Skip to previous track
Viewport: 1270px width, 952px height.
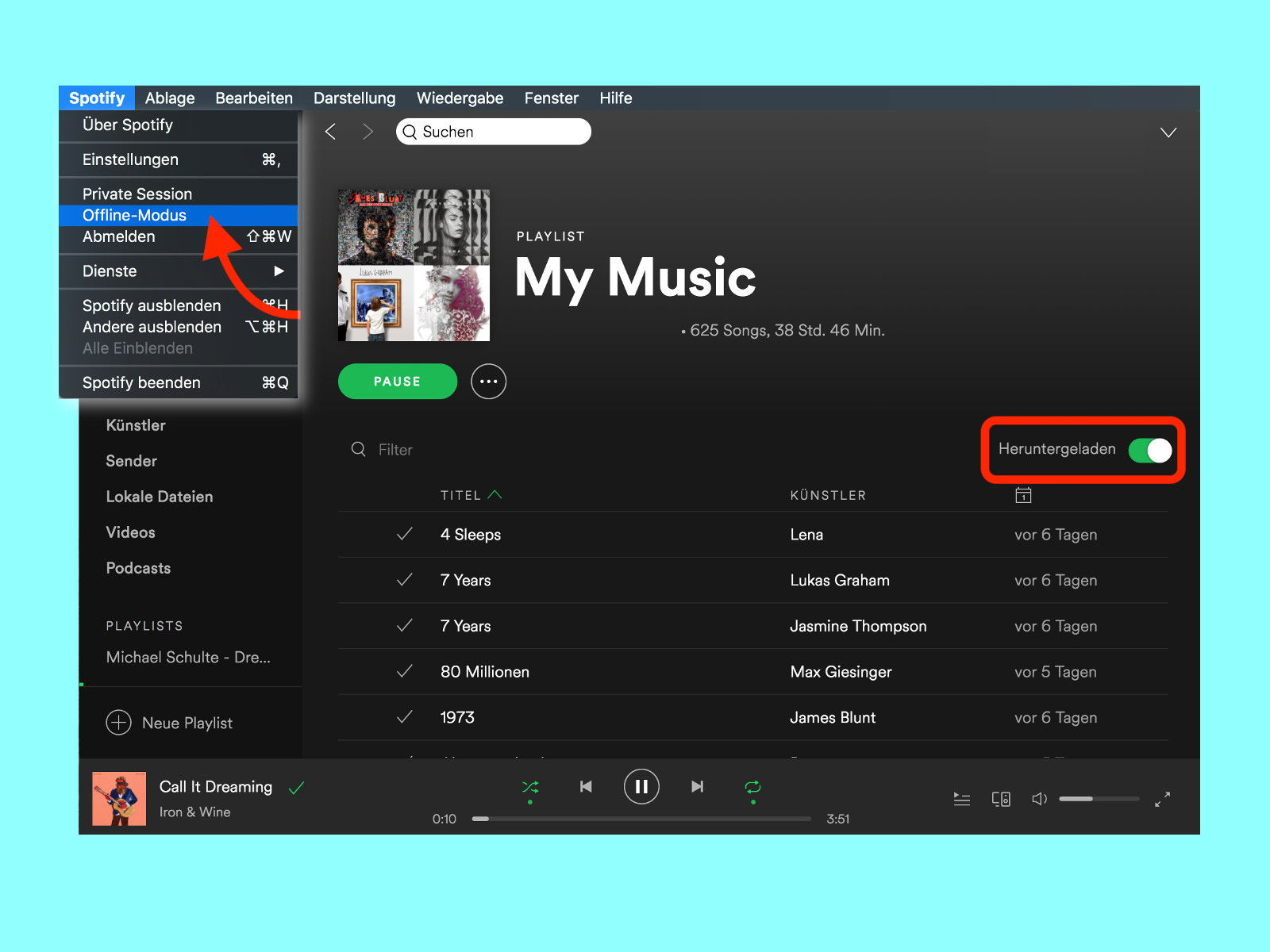click(x=586, y=786)
